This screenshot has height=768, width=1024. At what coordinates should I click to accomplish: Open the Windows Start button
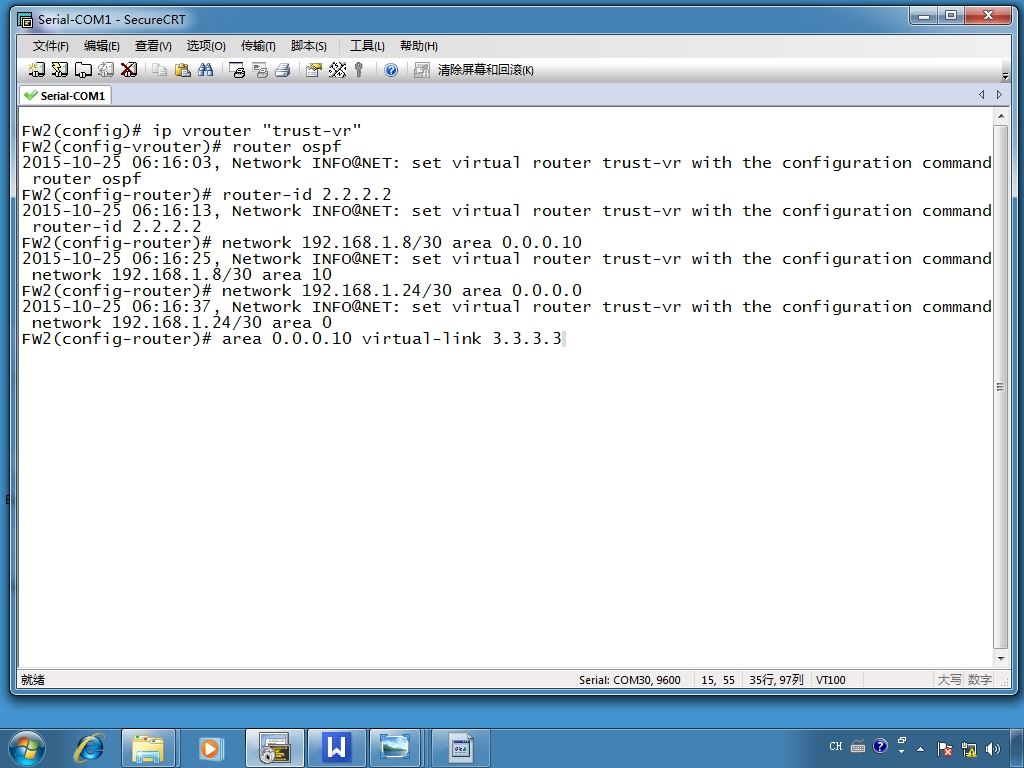click(27, 748)
